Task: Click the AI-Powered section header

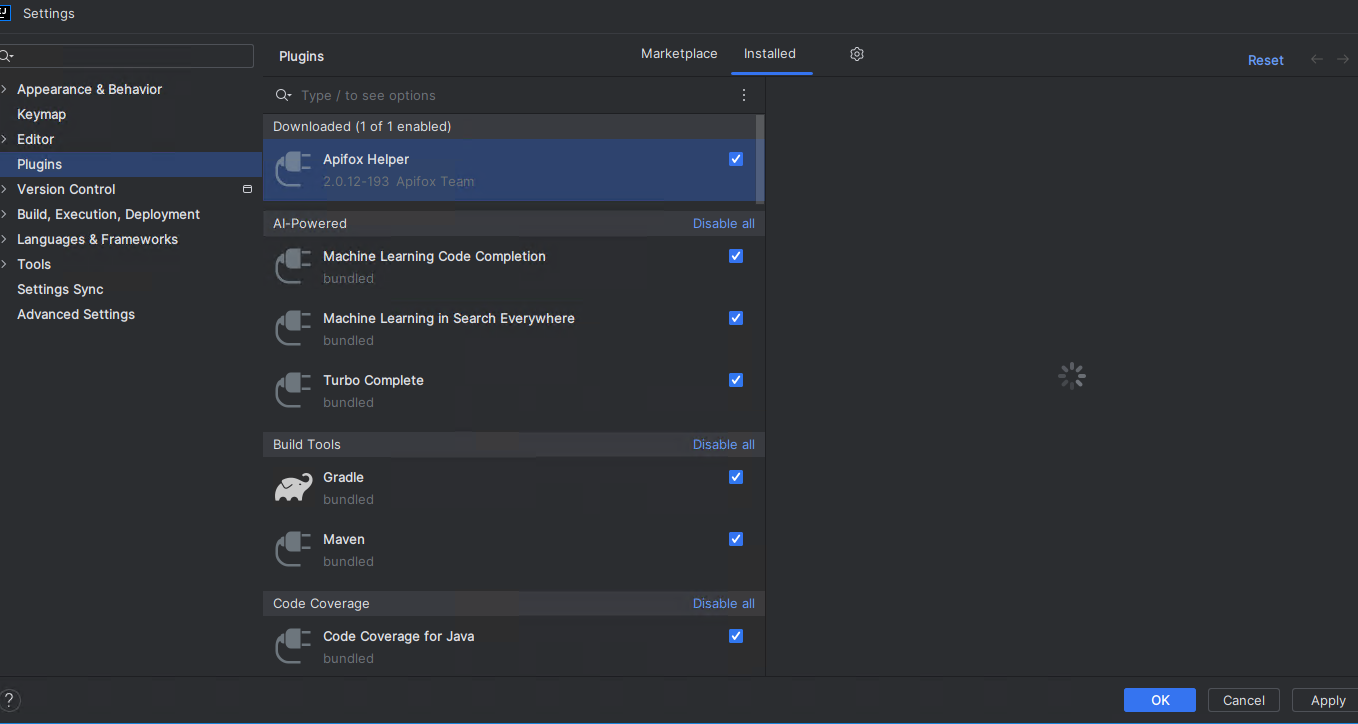Action: pos(310,223)
